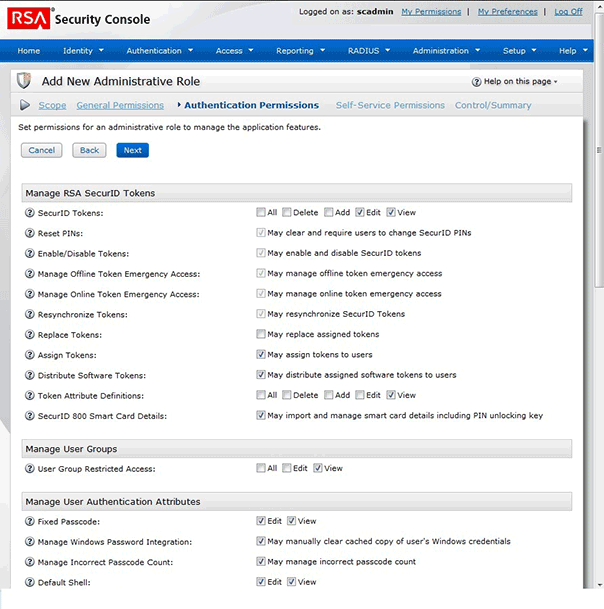
Task: Click the wizard step arrow icon before Scope
Action: pos(25,105)
